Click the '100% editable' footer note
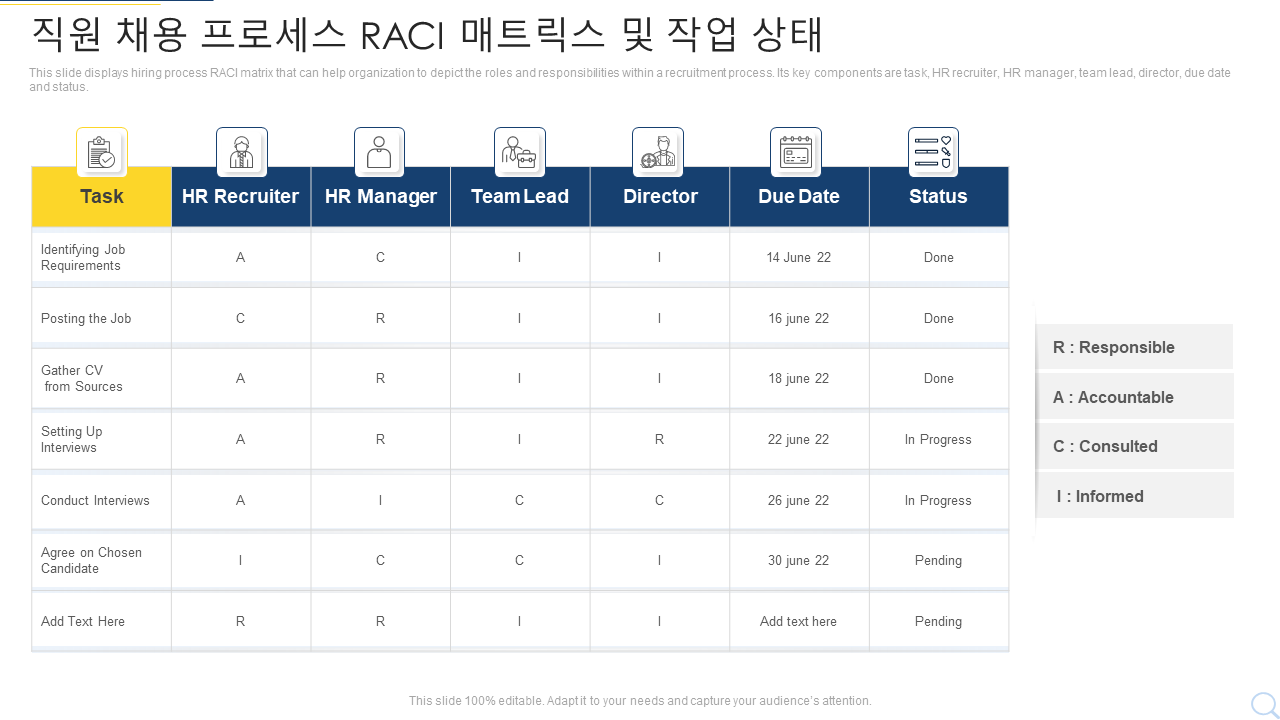 coord(640,701)
